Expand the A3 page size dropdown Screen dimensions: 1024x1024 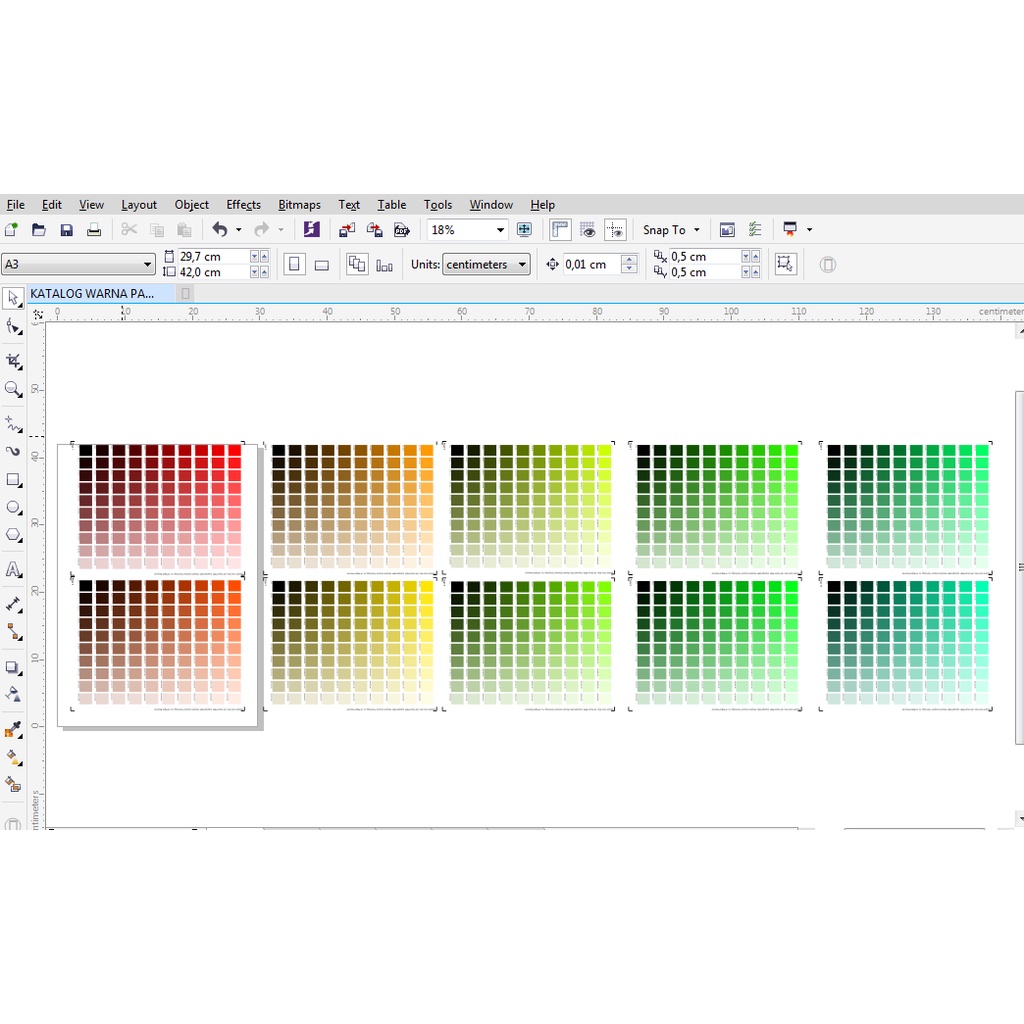pos(148,265)
